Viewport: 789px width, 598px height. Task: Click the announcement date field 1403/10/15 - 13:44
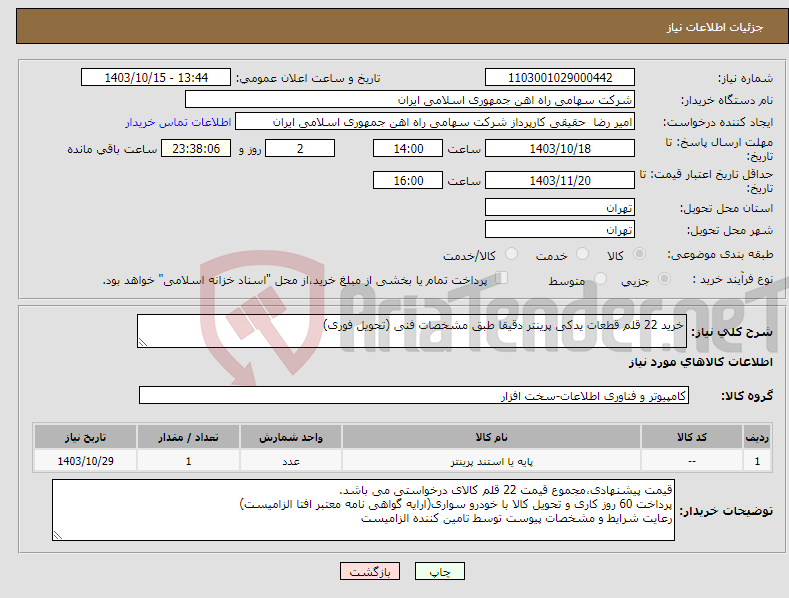click(x=156, y=78)
